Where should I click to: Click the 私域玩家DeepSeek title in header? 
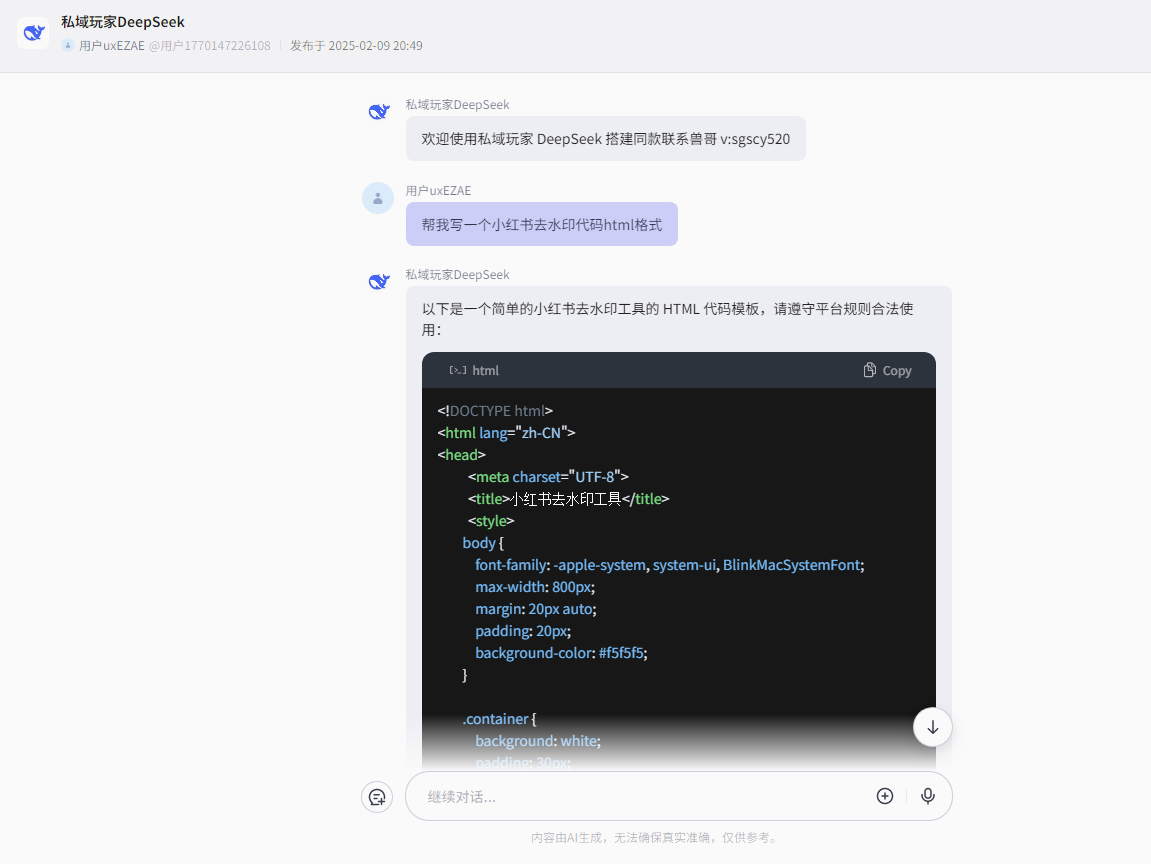(120, 21)
